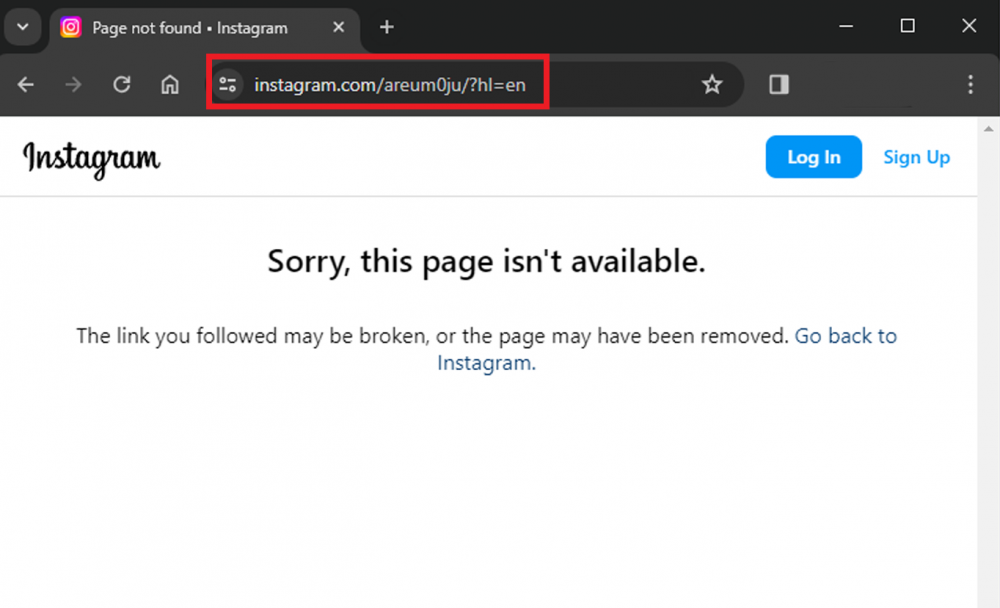
Task: Bookmark this page with the star icon
Action: (712, 84)
